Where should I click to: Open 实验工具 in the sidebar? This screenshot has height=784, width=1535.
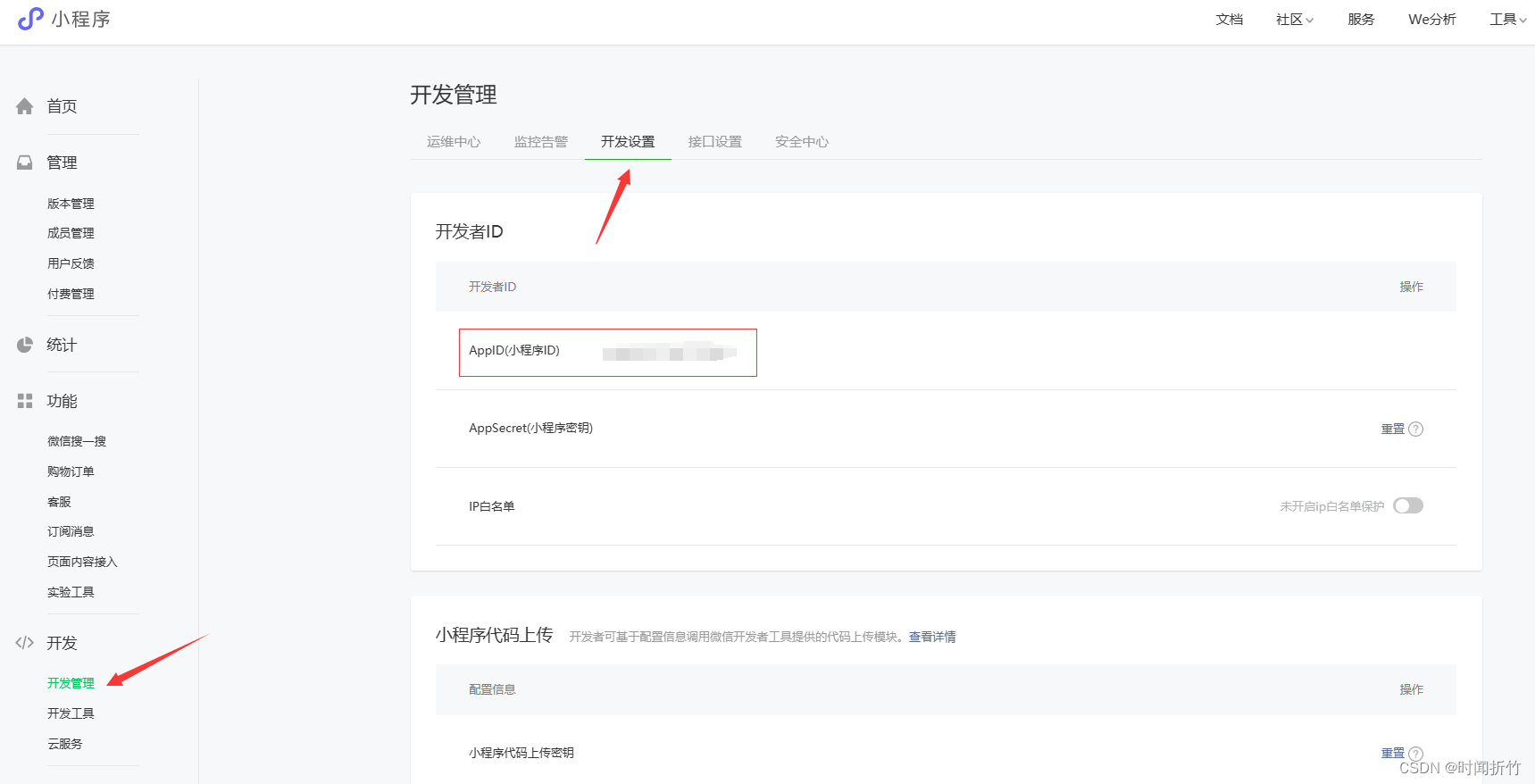pos(71,592)
